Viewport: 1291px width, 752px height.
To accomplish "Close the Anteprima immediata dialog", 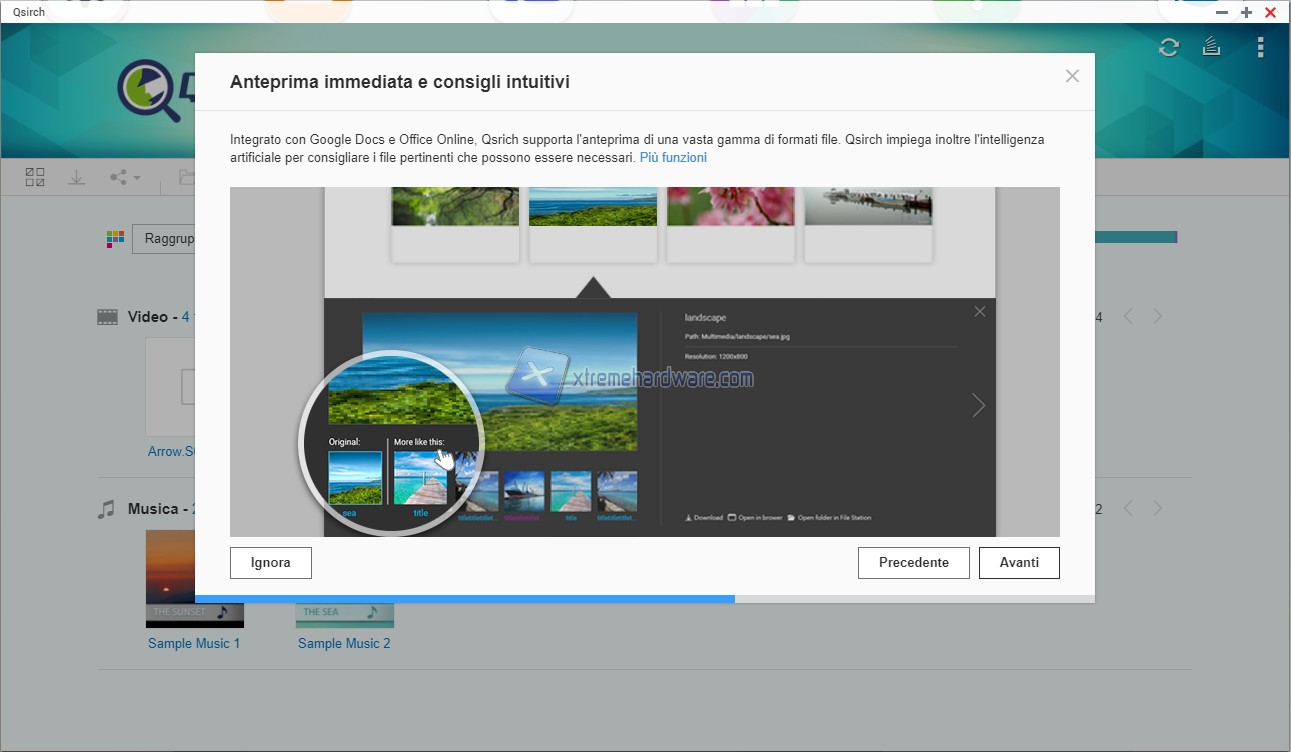I will point(1072,76).
